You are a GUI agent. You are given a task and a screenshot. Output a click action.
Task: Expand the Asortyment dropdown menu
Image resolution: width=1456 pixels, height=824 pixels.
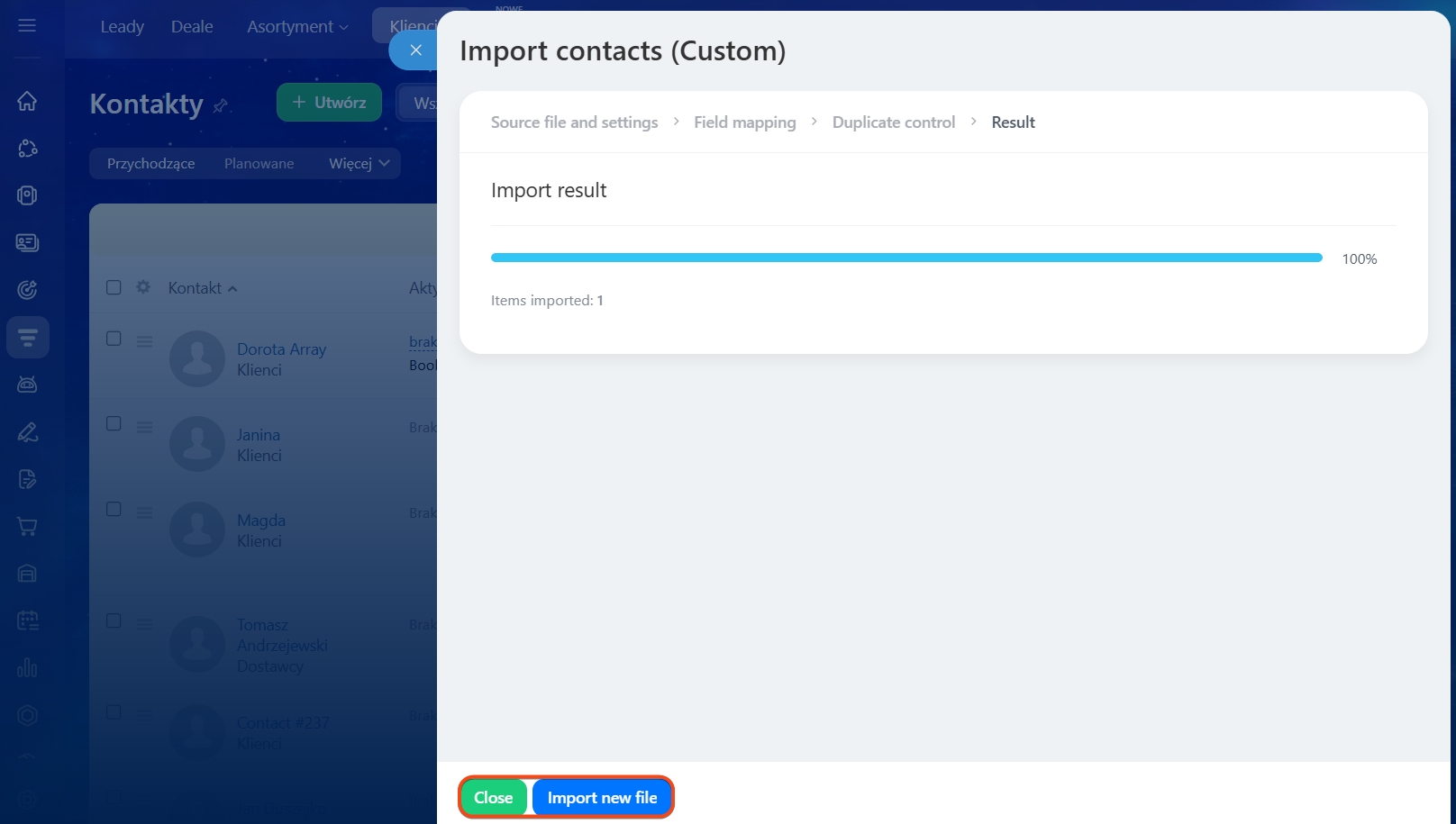coord(297,27)
